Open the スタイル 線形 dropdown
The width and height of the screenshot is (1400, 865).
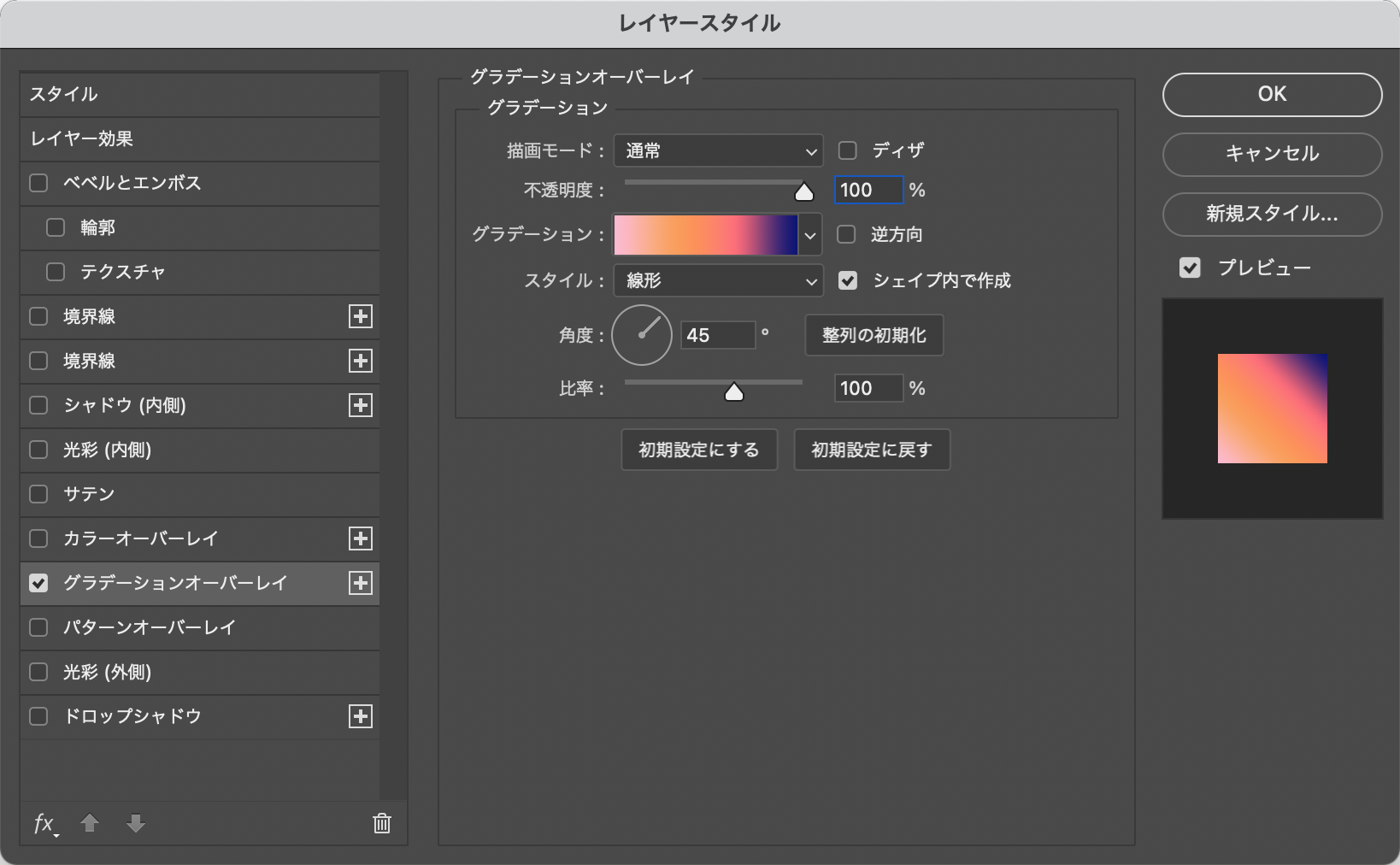pos(718,280)
